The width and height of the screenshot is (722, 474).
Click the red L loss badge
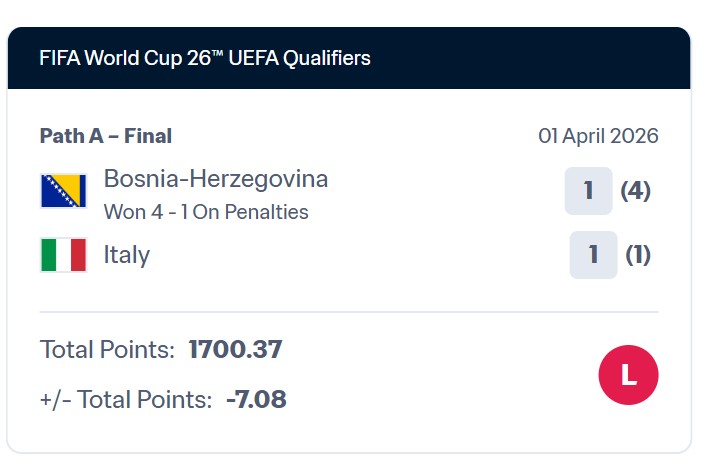(628, 375)
